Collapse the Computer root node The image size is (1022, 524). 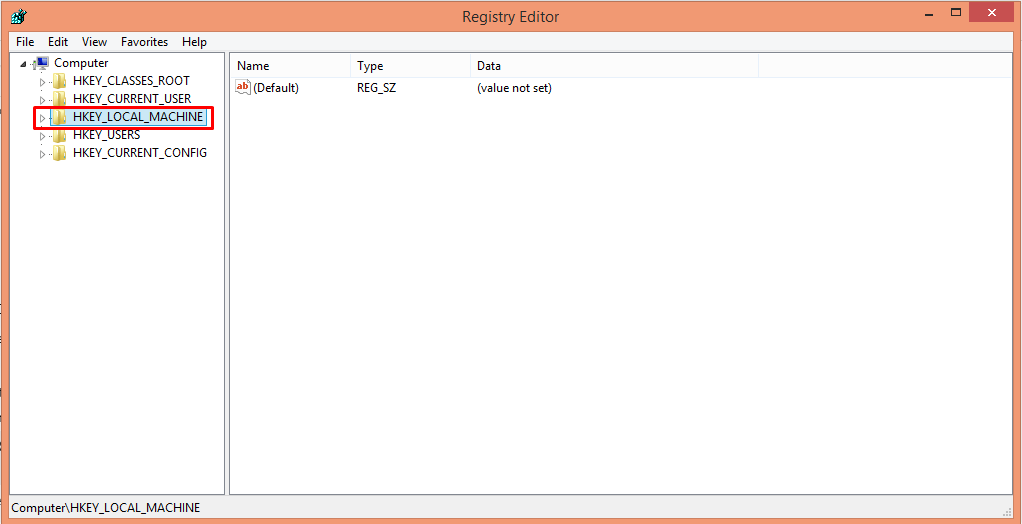[23, 64]
